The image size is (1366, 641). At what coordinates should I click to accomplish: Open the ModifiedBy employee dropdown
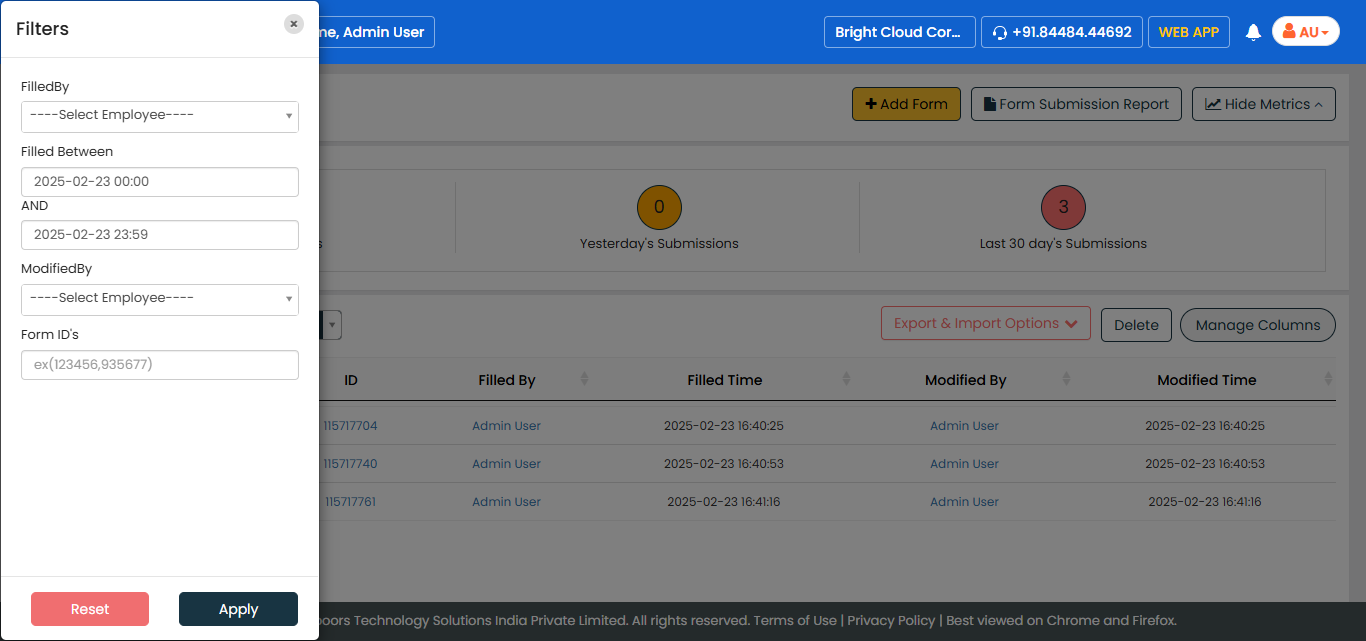[160, 299]
